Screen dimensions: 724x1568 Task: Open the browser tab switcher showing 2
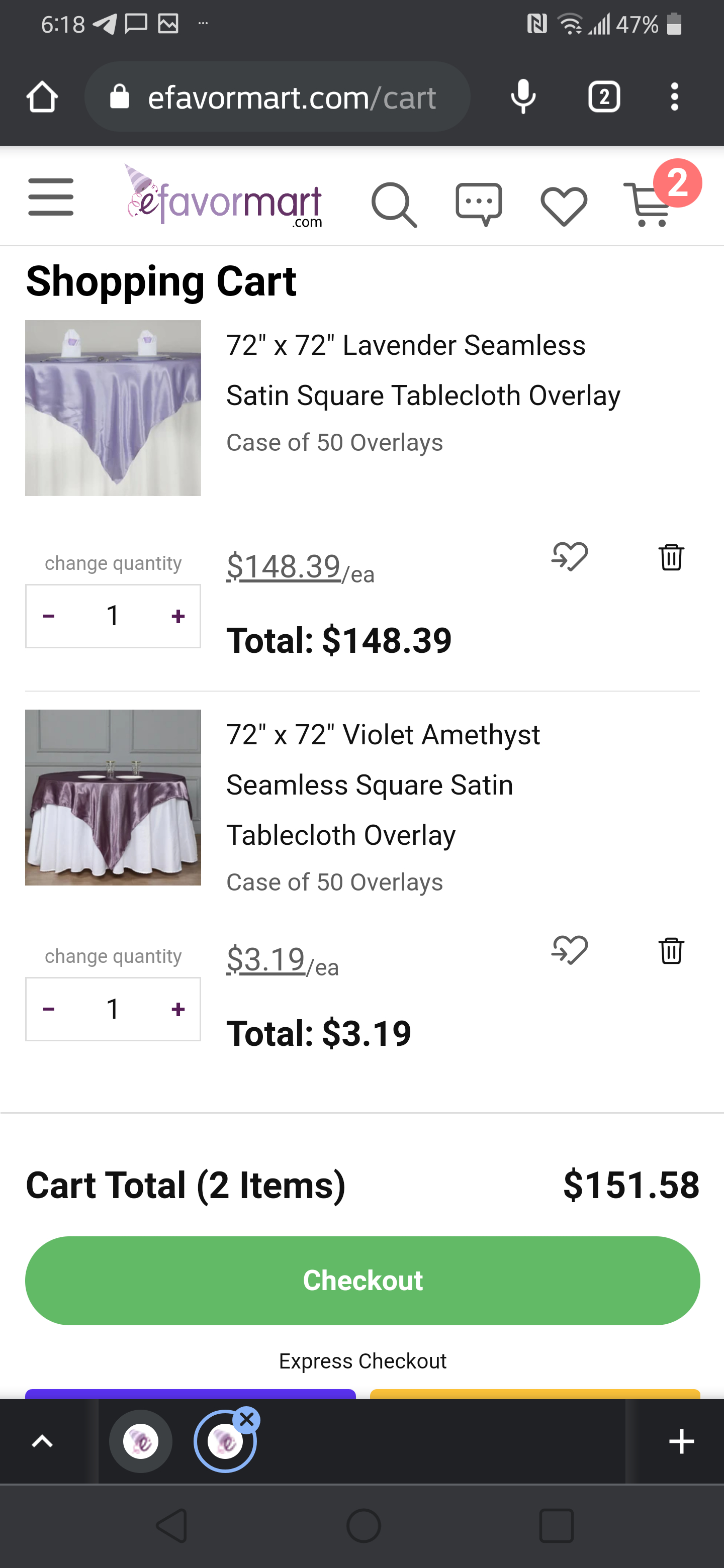coord(604,97)
